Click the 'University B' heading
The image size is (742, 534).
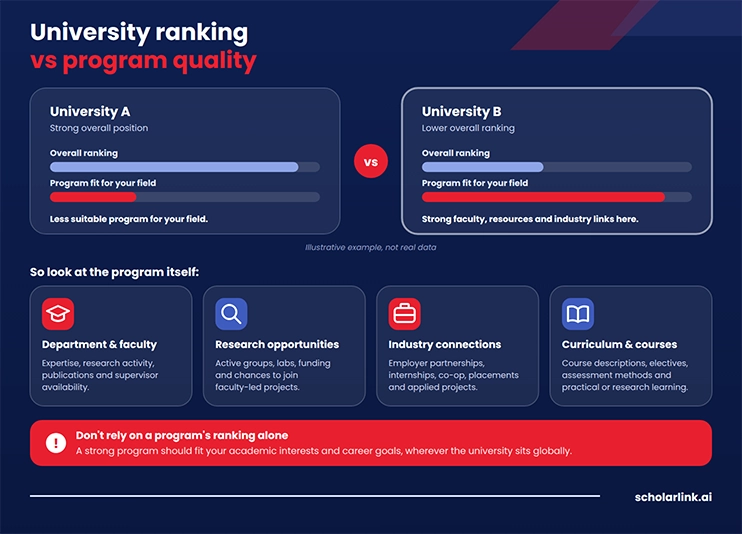[x=461, y=111]
